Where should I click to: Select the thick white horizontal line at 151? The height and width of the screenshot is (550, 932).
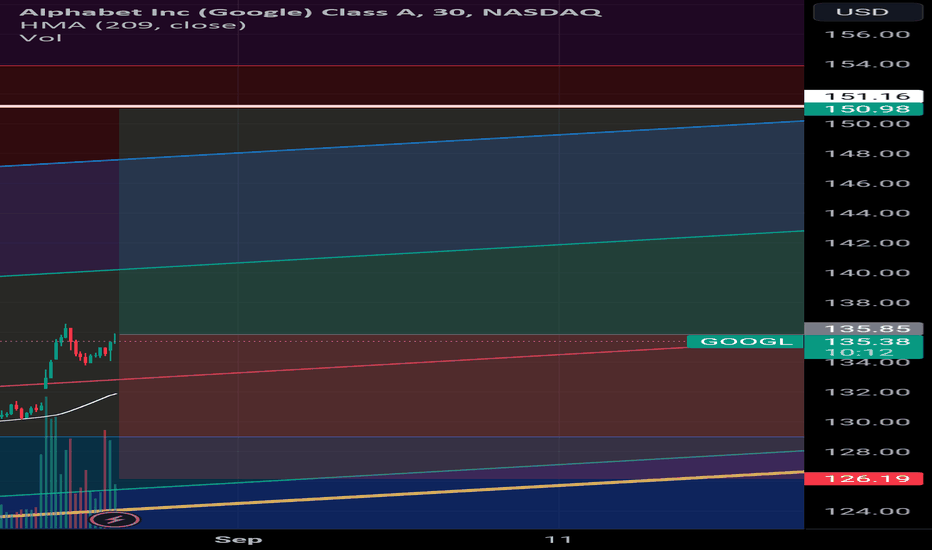[402, 106]
